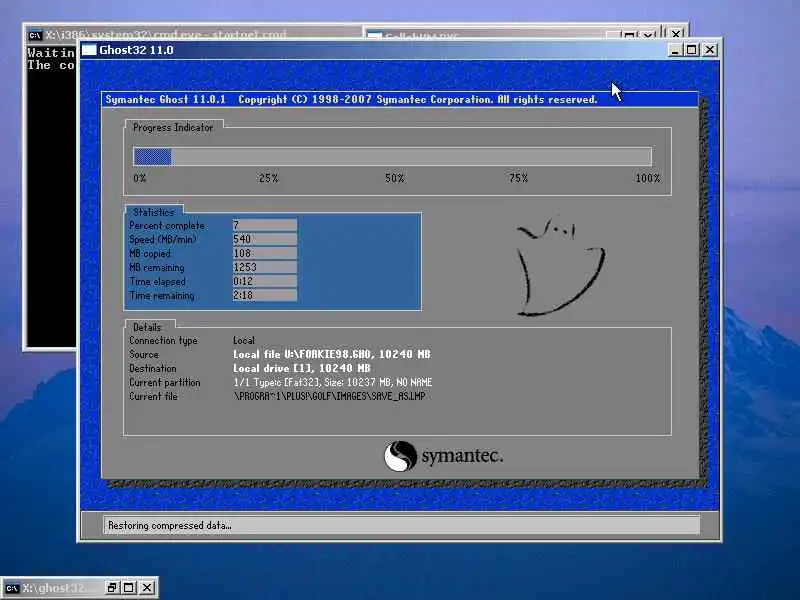Click the Ghost mascot drawing

pos(560,267)
